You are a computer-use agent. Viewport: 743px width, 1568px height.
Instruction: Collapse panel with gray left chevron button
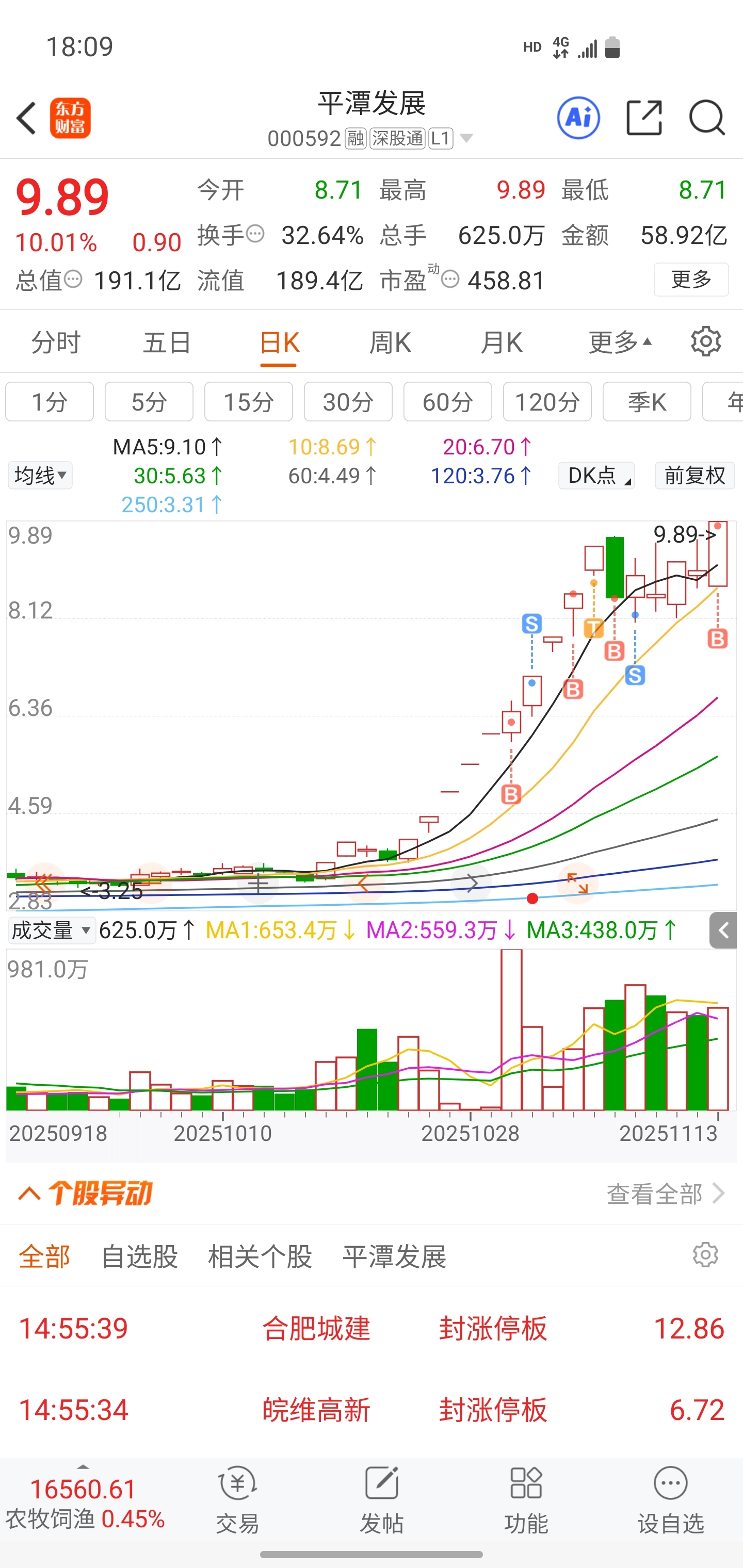(x=723, y=929)
